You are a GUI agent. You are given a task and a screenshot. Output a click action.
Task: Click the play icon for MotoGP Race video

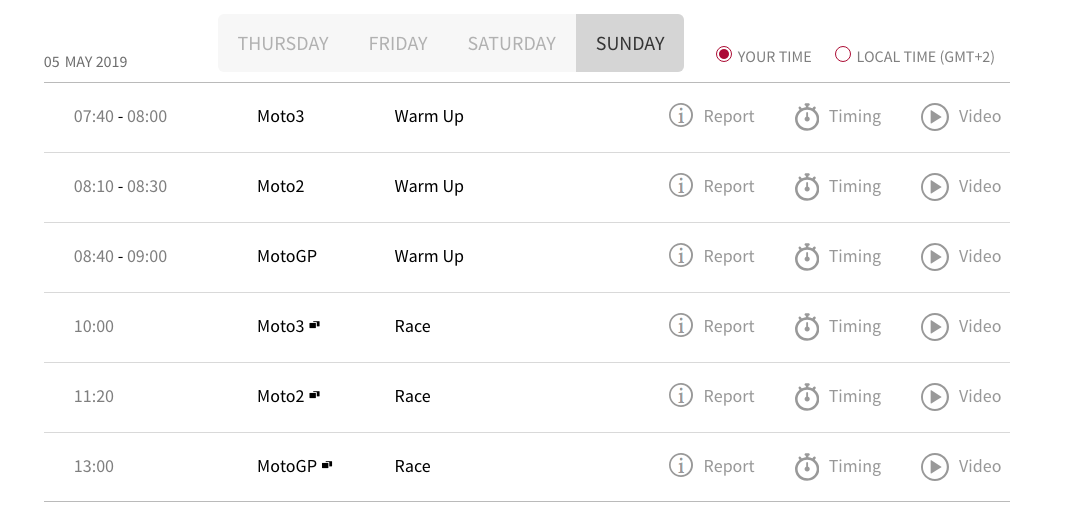click(x=935, y=467)
